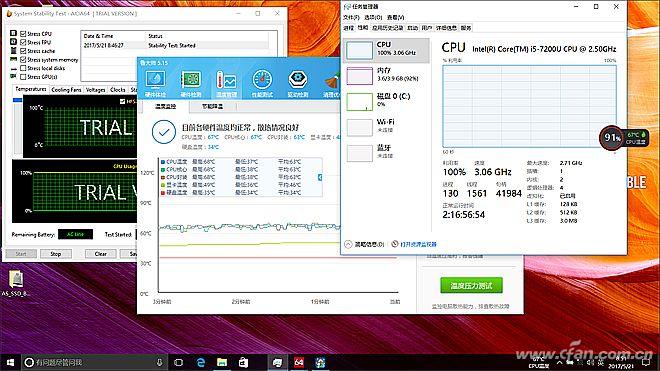Switch to Users tab in Task Manager
The height and width of the screenshot is (371, 660).
[427, 28]
